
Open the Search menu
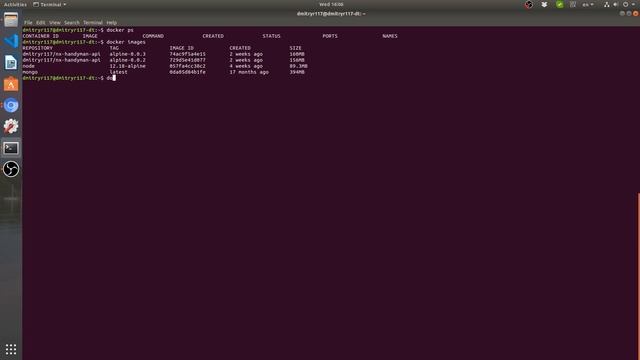[x=72, y=23]
